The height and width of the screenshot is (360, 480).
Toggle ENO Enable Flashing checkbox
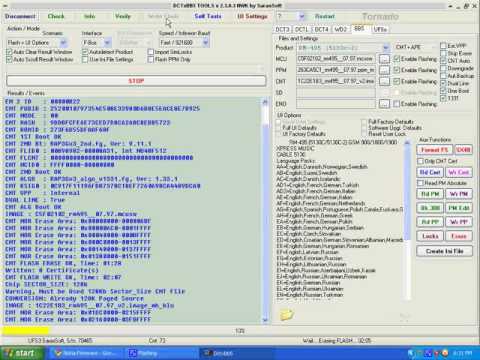tap(397, 104)
